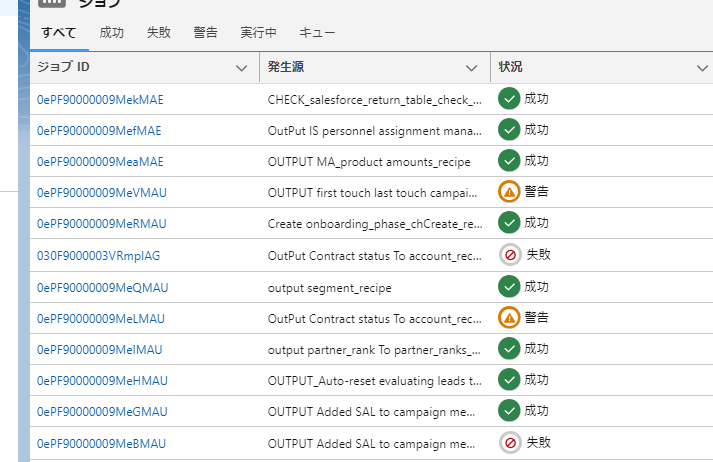Open the 成功 tab

point(111,33)
